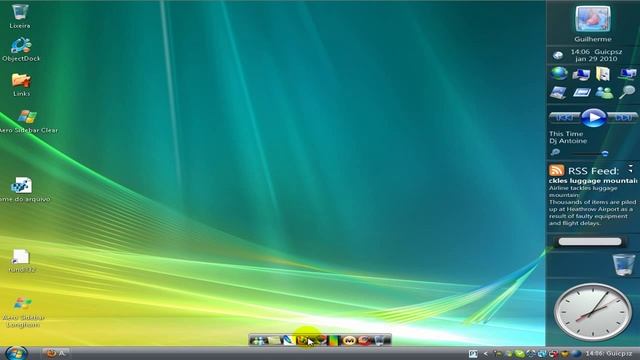Click the 'Dj Antoine' artist name
The image size is (640, 360).
568,141
